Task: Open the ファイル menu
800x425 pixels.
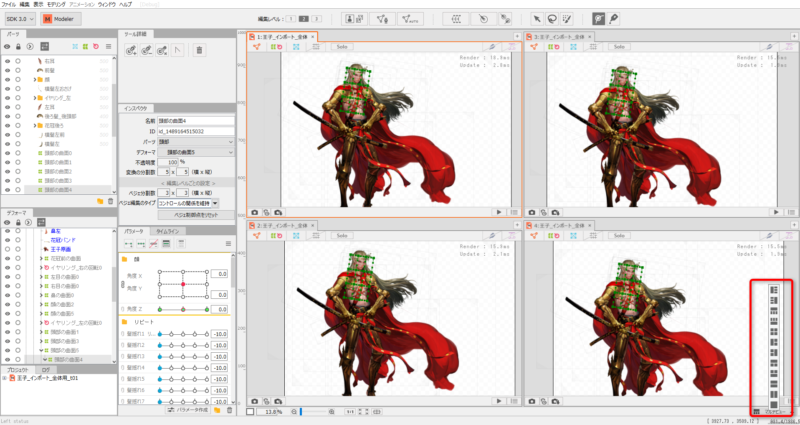Action: [9, 4]
